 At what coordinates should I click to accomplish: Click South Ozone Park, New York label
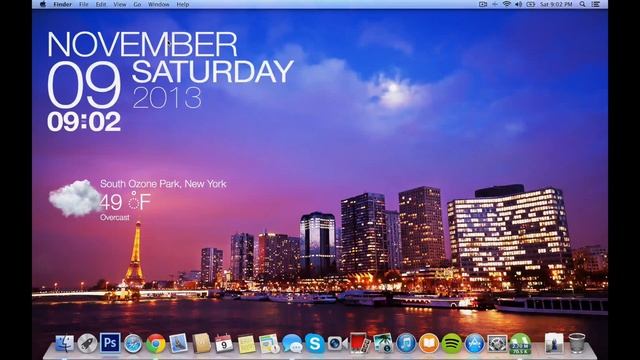click(163, 184)
